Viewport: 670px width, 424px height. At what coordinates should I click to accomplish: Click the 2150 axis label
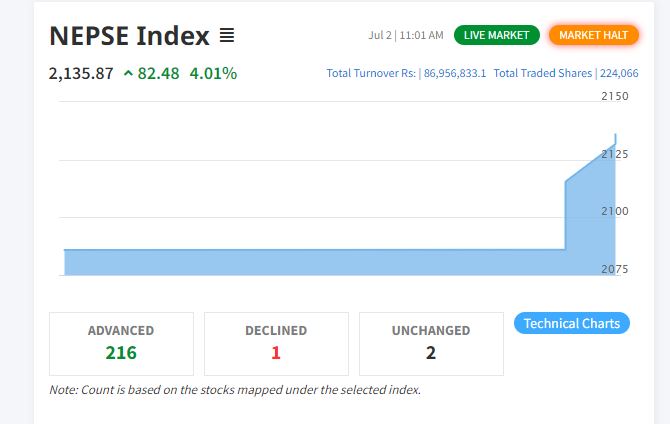[615, 96]
